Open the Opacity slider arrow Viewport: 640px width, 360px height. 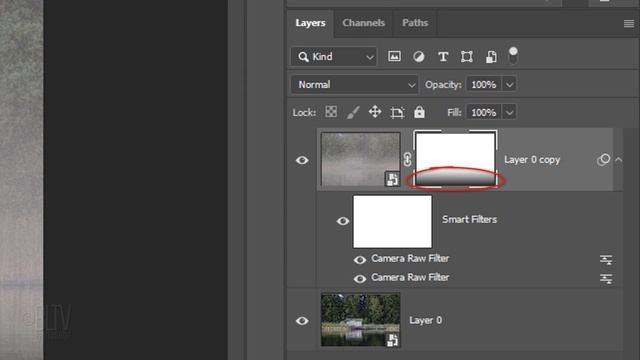(509, 84)
